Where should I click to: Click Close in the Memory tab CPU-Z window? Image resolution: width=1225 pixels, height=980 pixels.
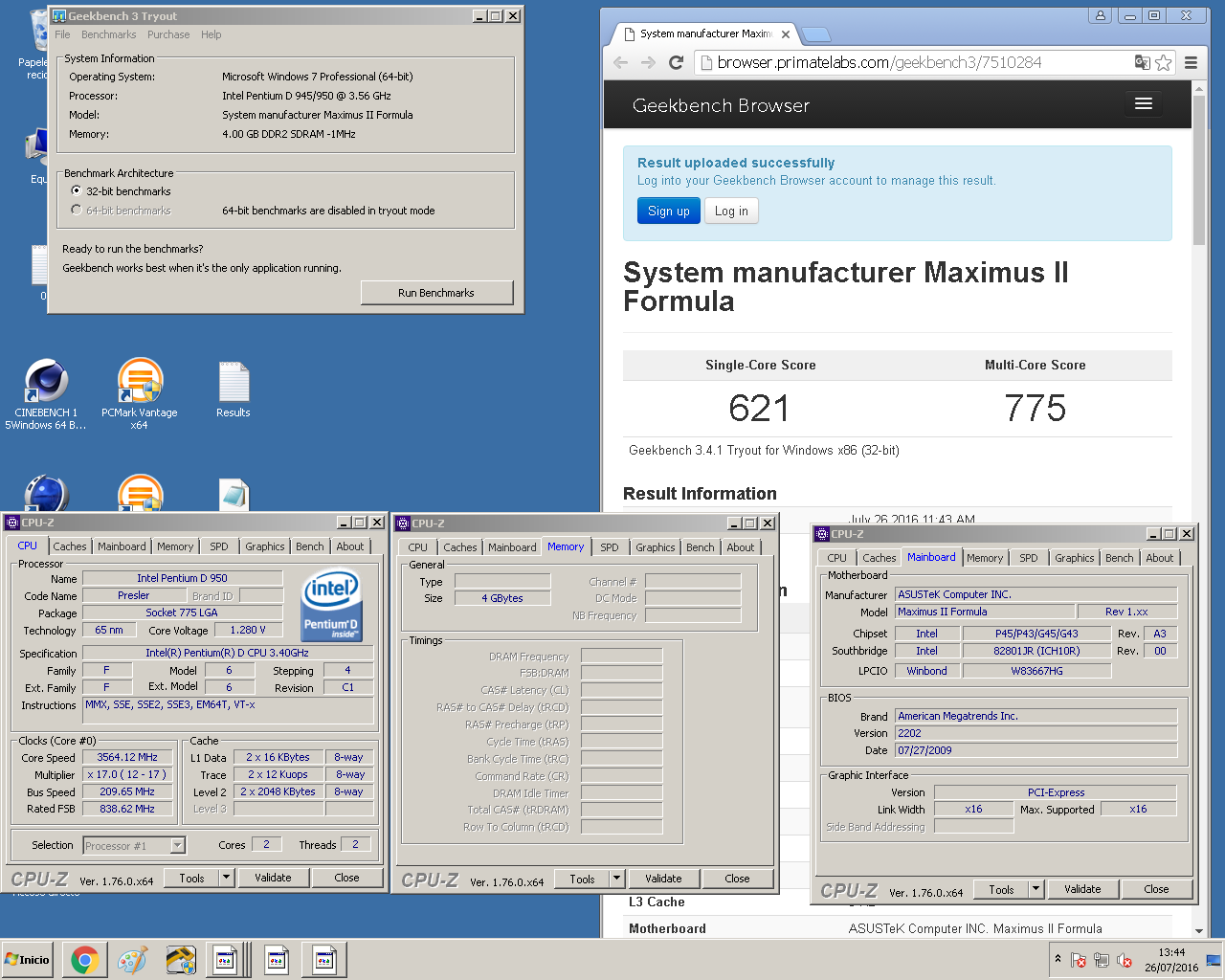737,879
